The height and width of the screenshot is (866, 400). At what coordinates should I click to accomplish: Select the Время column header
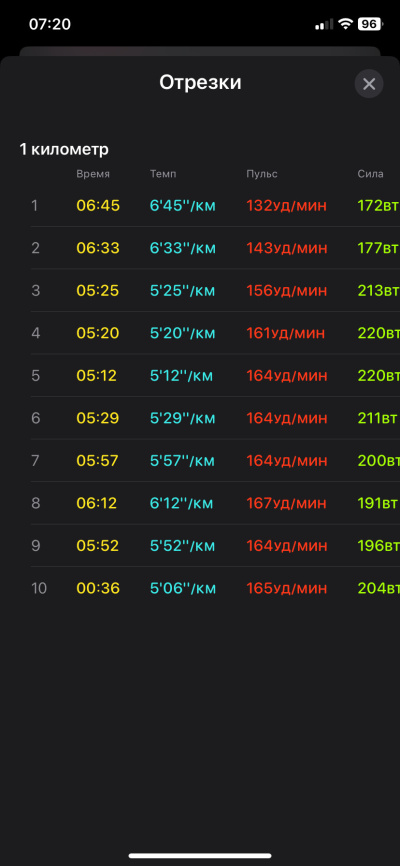[93, 174]
